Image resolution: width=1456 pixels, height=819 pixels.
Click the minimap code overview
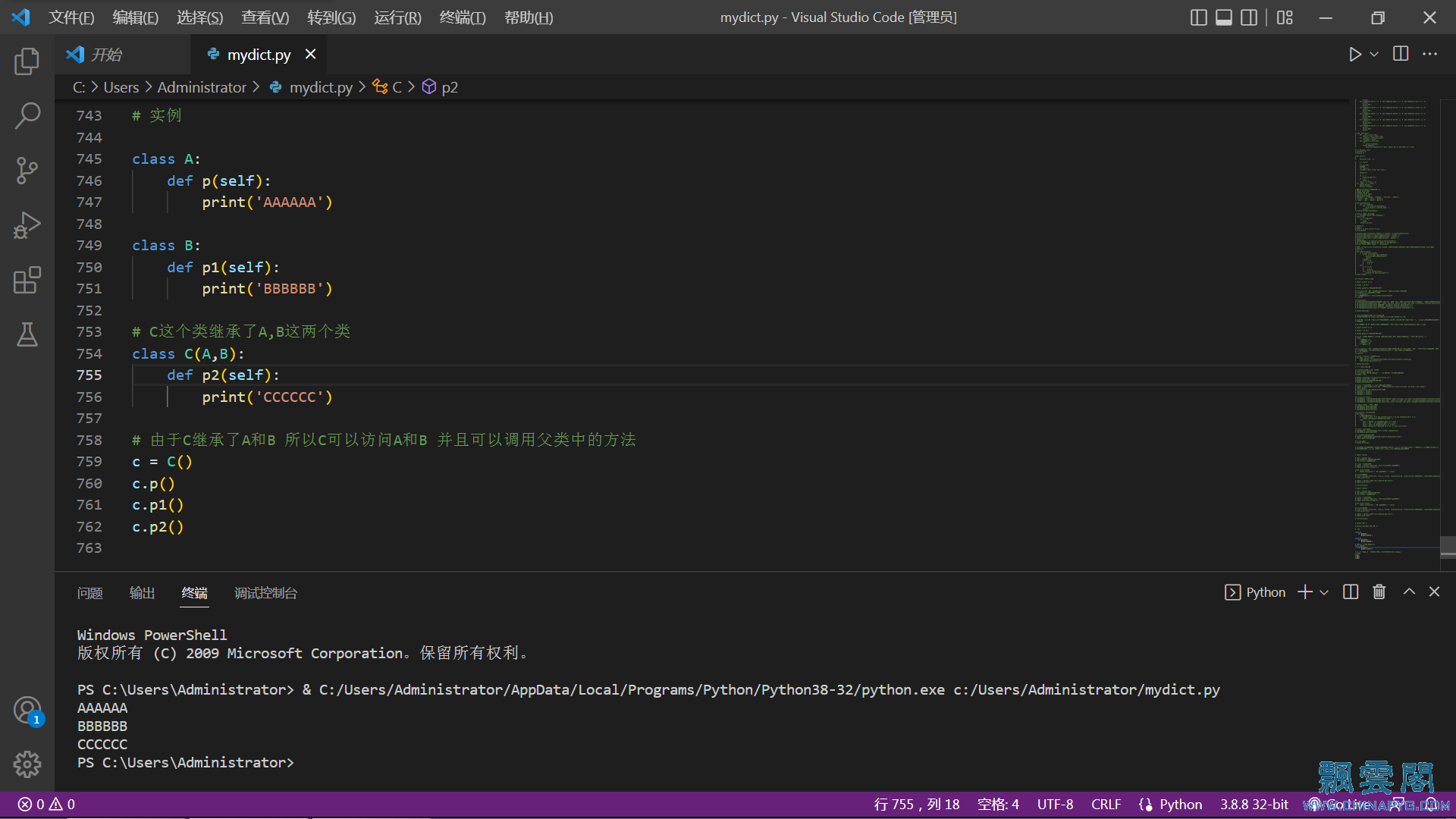(1396, 330)
